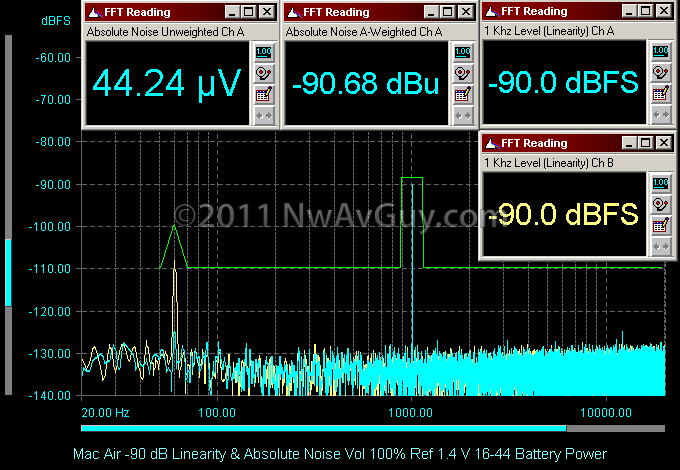
Task: Close the 1 Khz Linearity Ch A window
Action: click(664, 11)
